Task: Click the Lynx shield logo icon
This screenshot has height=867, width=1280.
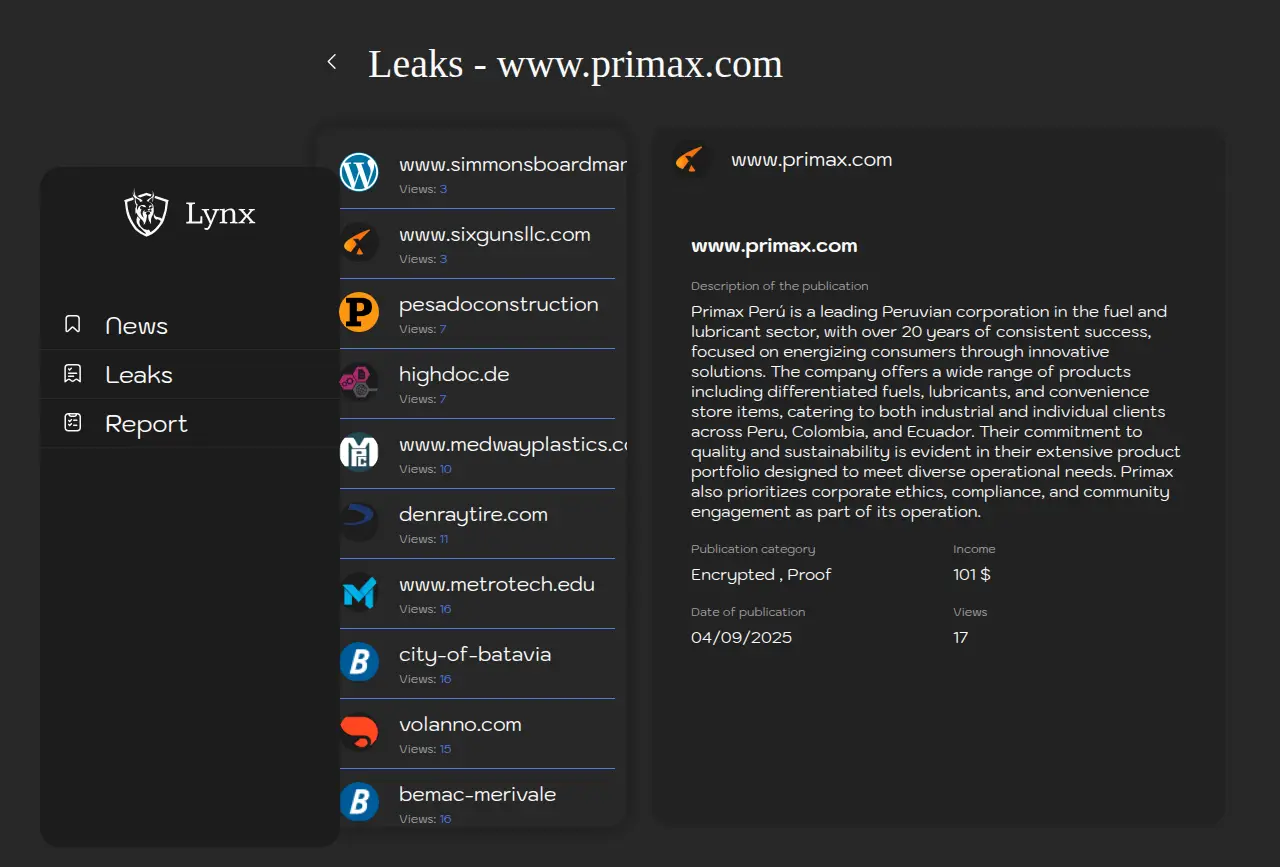Action: (x=146, y=213)
